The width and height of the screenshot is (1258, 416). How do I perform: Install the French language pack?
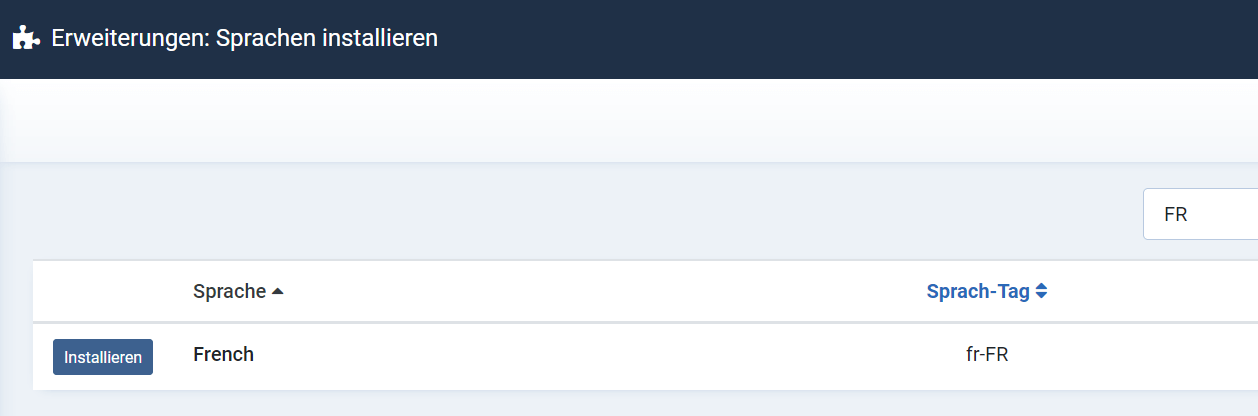(103, 357)
